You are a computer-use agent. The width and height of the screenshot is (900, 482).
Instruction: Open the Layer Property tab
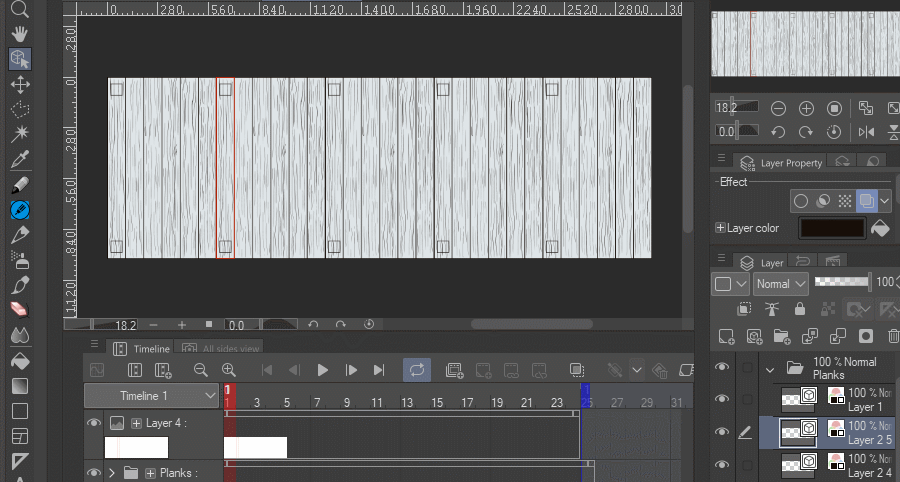(x=781, y=163)
